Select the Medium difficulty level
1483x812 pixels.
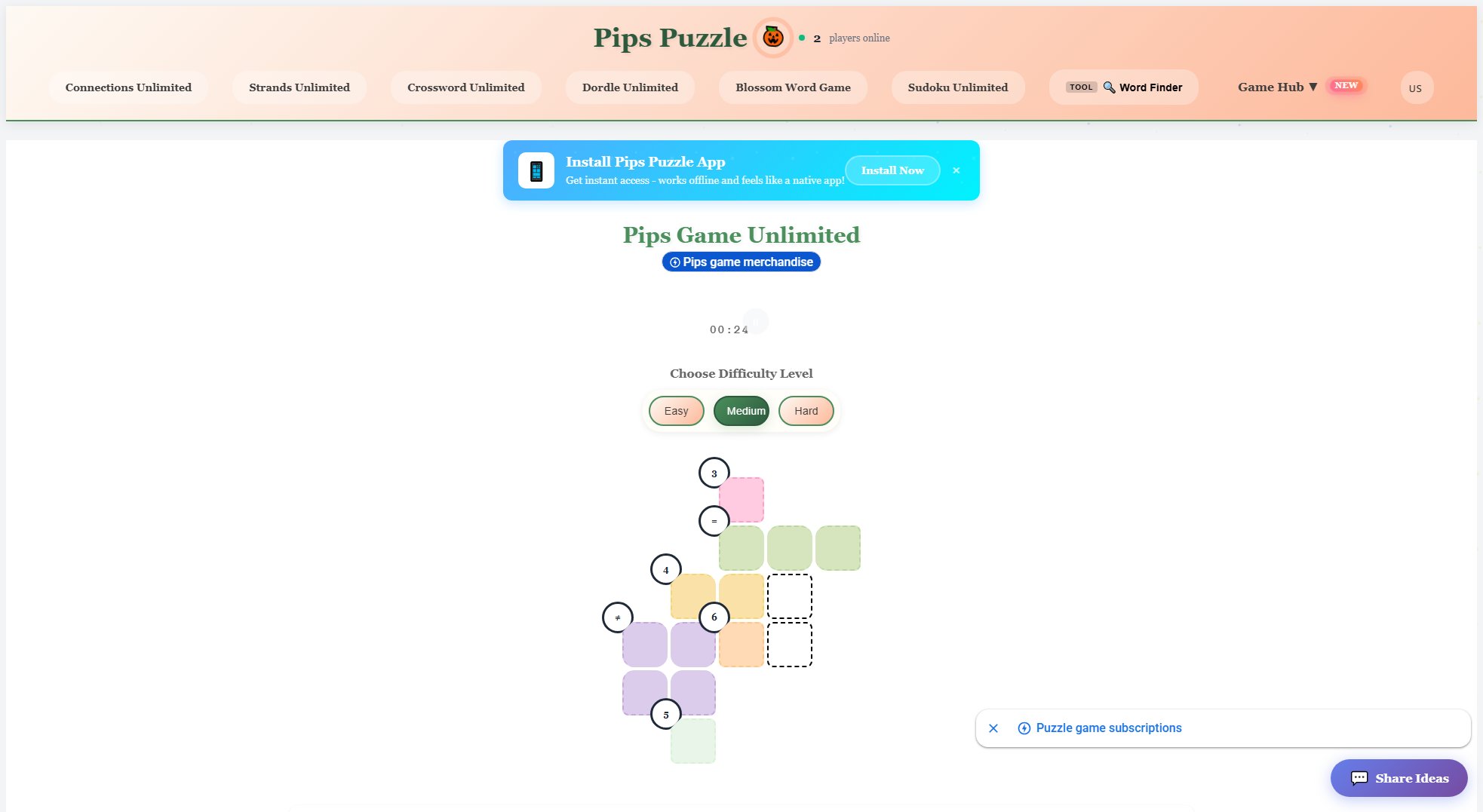click(741, 410)
